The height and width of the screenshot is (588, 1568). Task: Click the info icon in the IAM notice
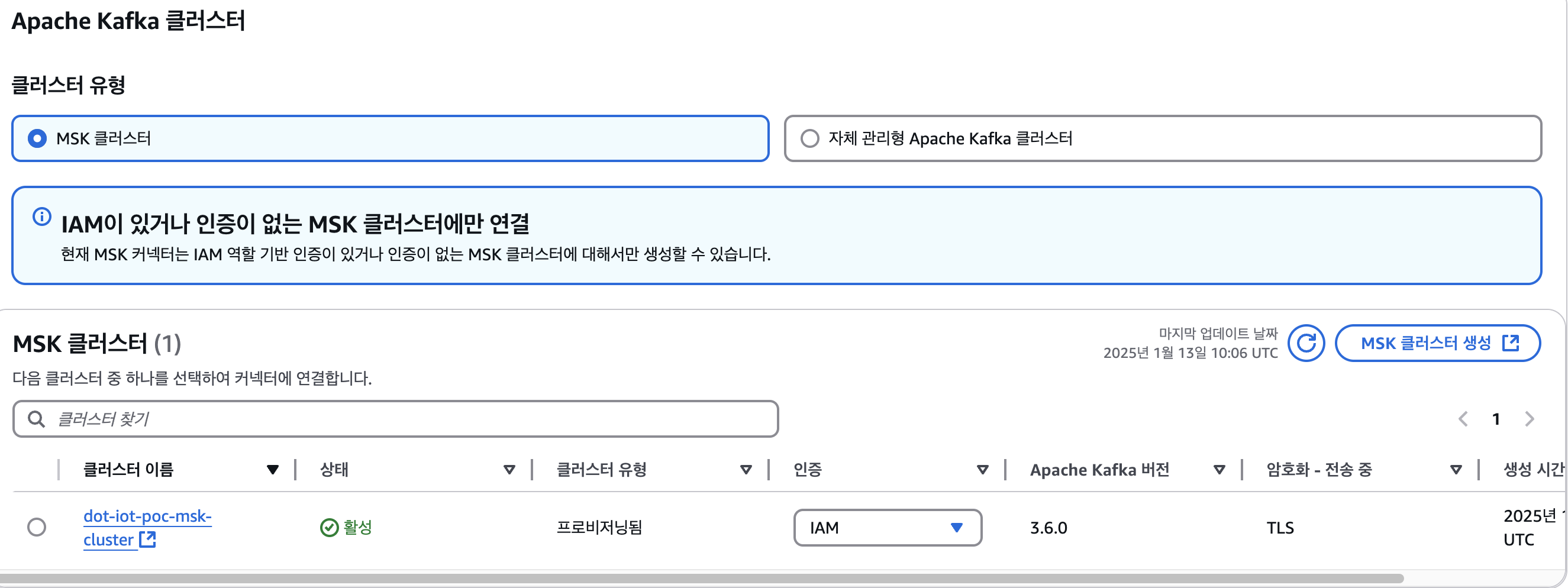[41, 217]
